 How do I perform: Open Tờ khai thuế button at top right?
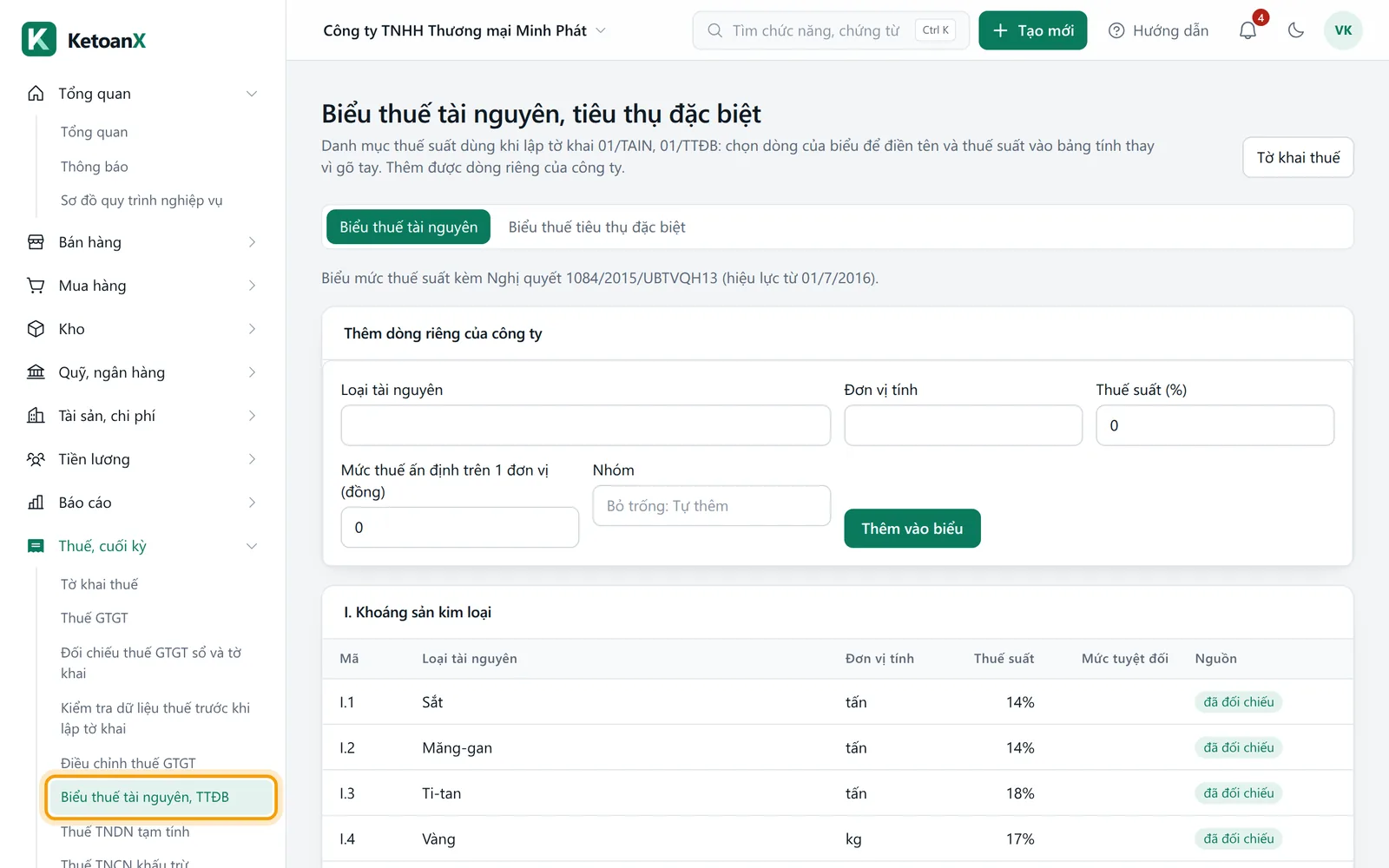pos(1298,157)
